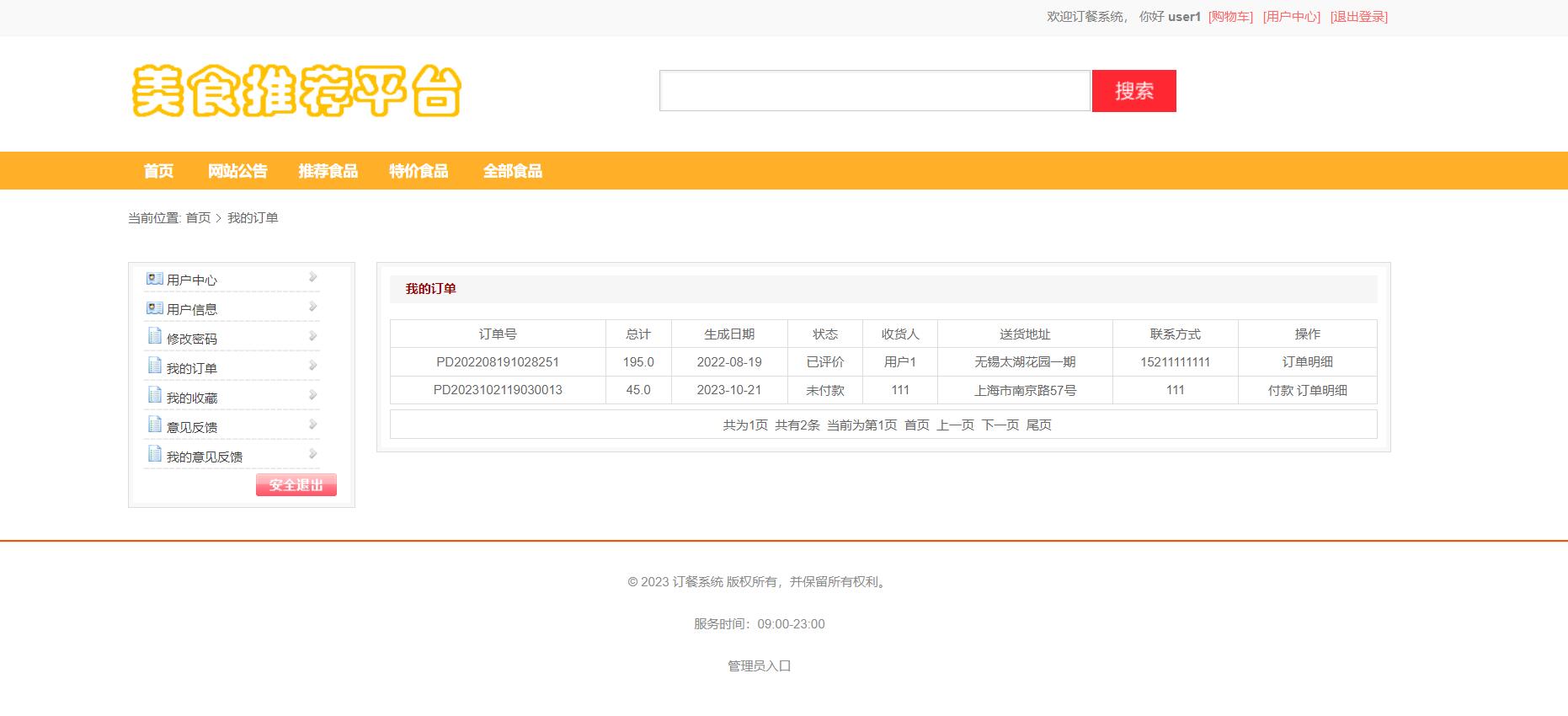Click the 我的意见反馈 document icon
1568x716 pixels.
pyautogui.click(x=155, y=454)
